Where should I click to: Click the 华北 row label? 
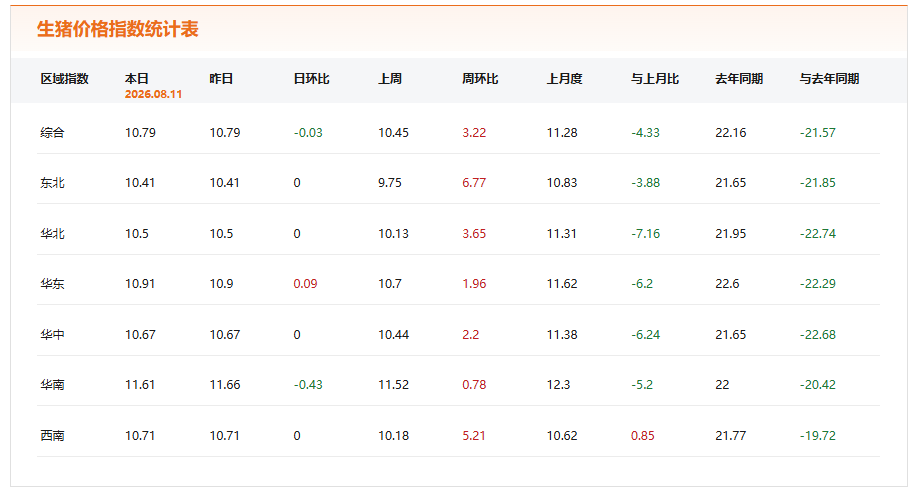click(x=52, y=233)
